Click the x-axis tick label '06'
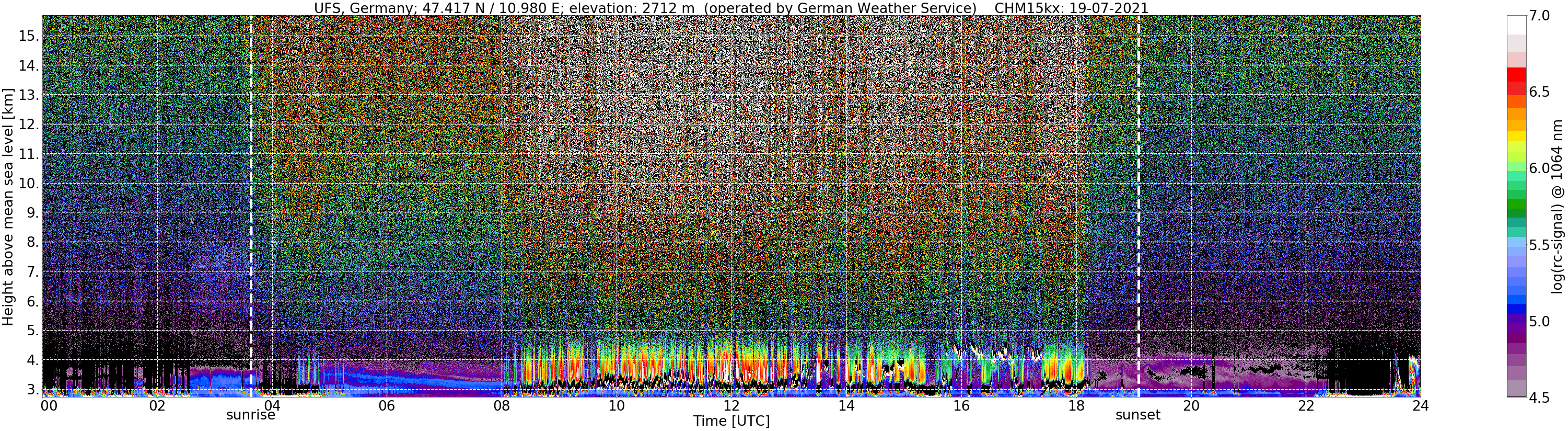This screenshot has height=431, width=1568. 387,406
